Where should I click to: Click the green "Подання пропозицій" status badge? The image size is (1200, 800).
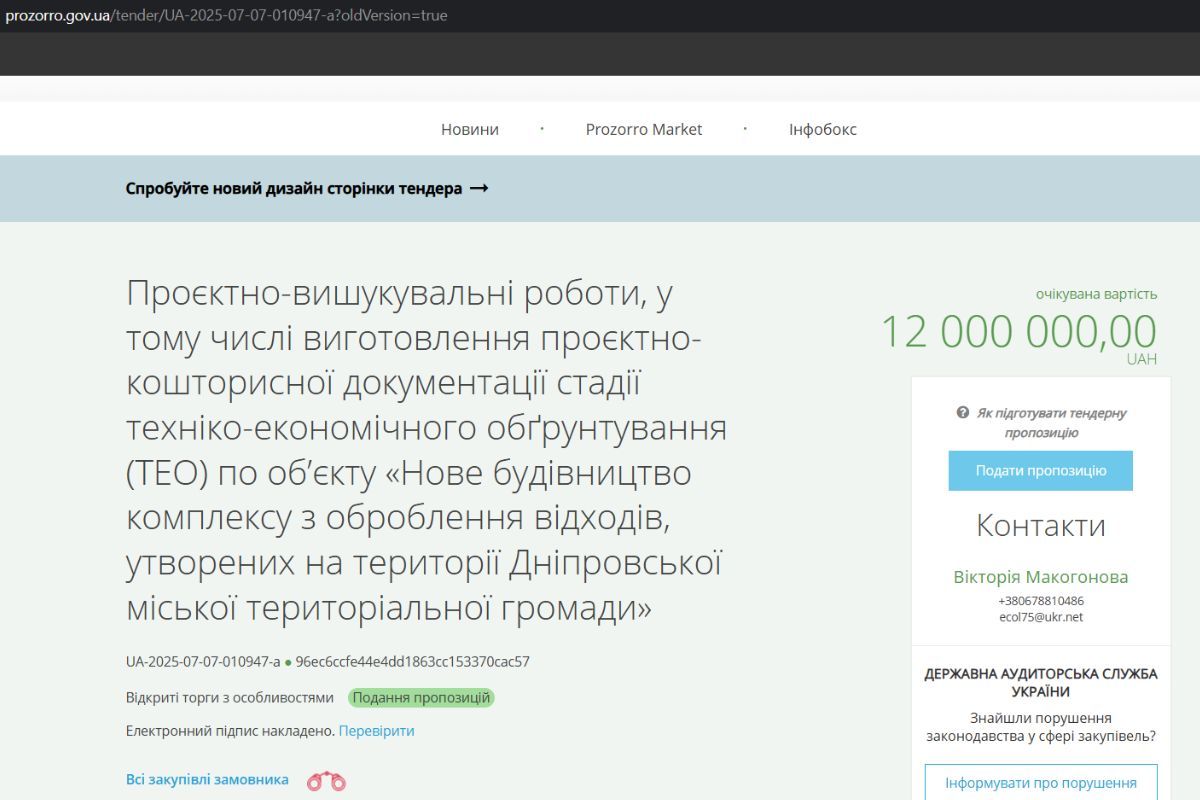click(421, 697)
